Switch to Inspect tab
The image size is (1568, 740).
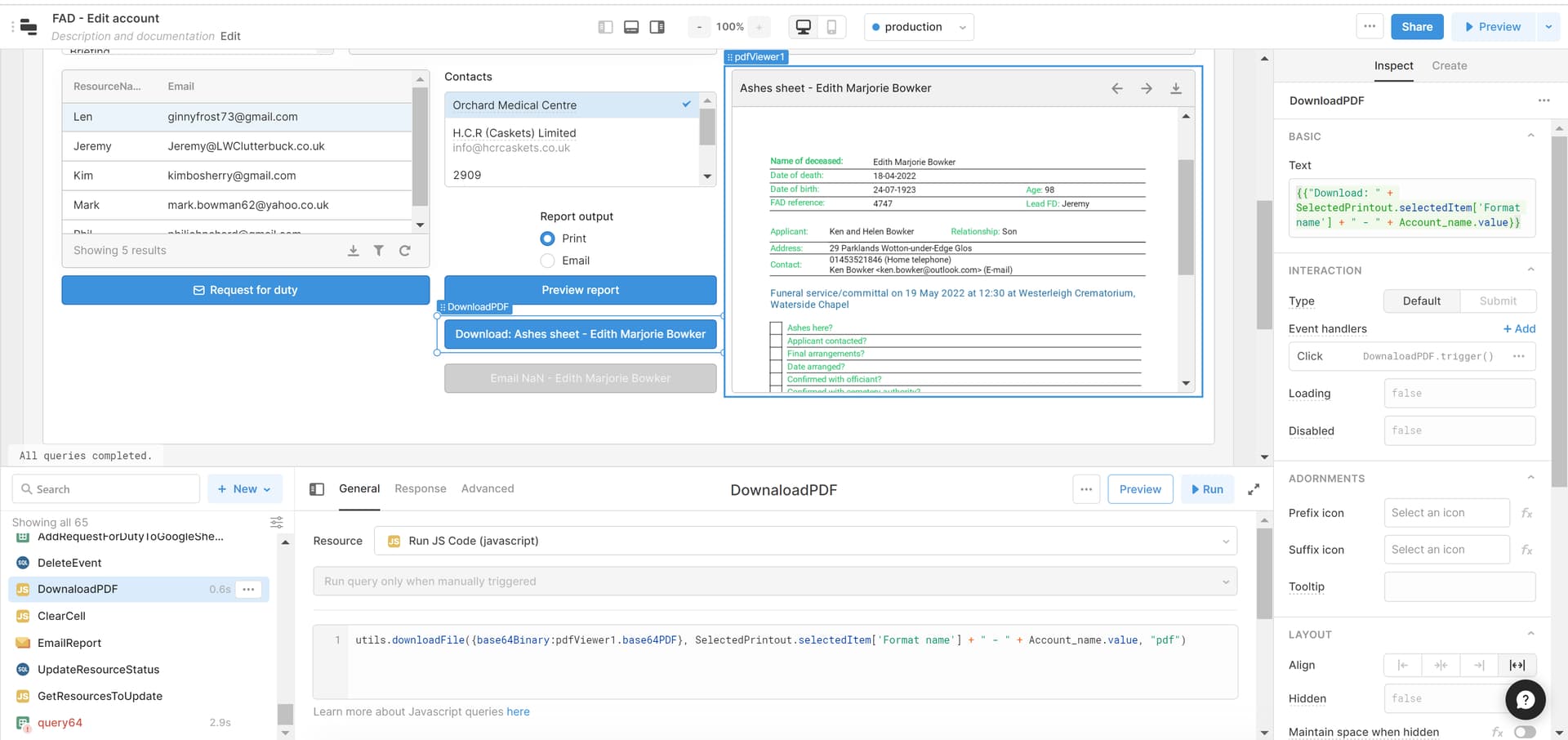1393,66
